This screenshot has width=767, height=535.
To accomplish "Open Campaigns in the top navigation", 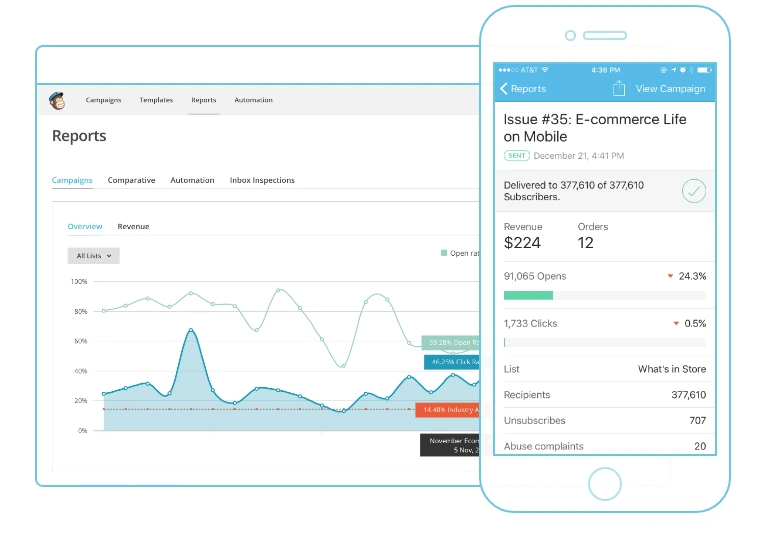I will click(103, 100).
